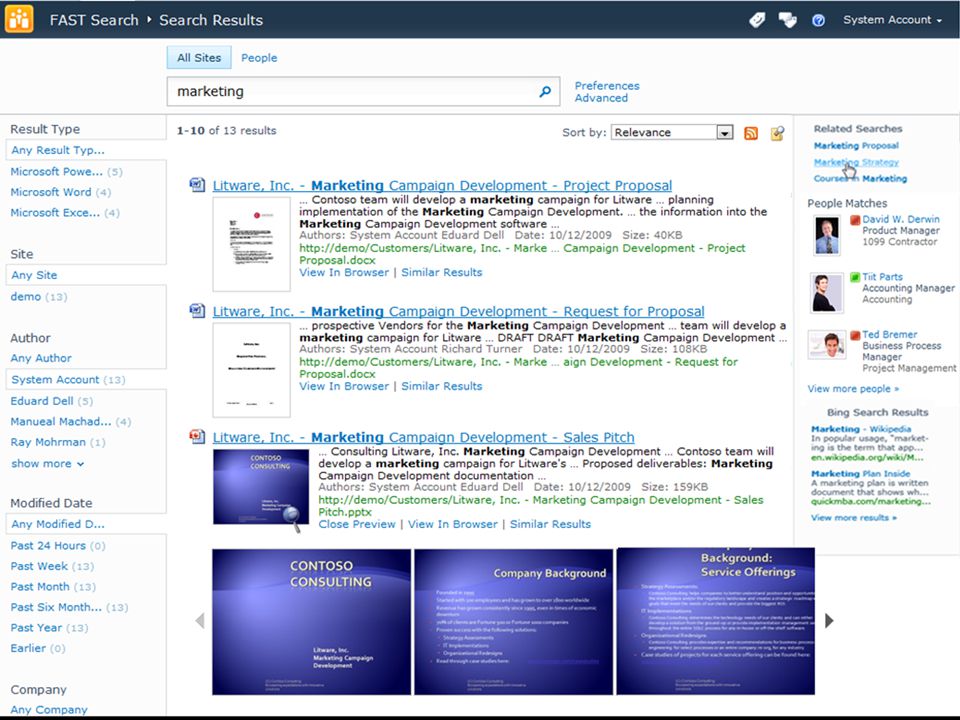Click Project Proposal document thumbnail
The image size is (960, 720).
click(252, 244)
